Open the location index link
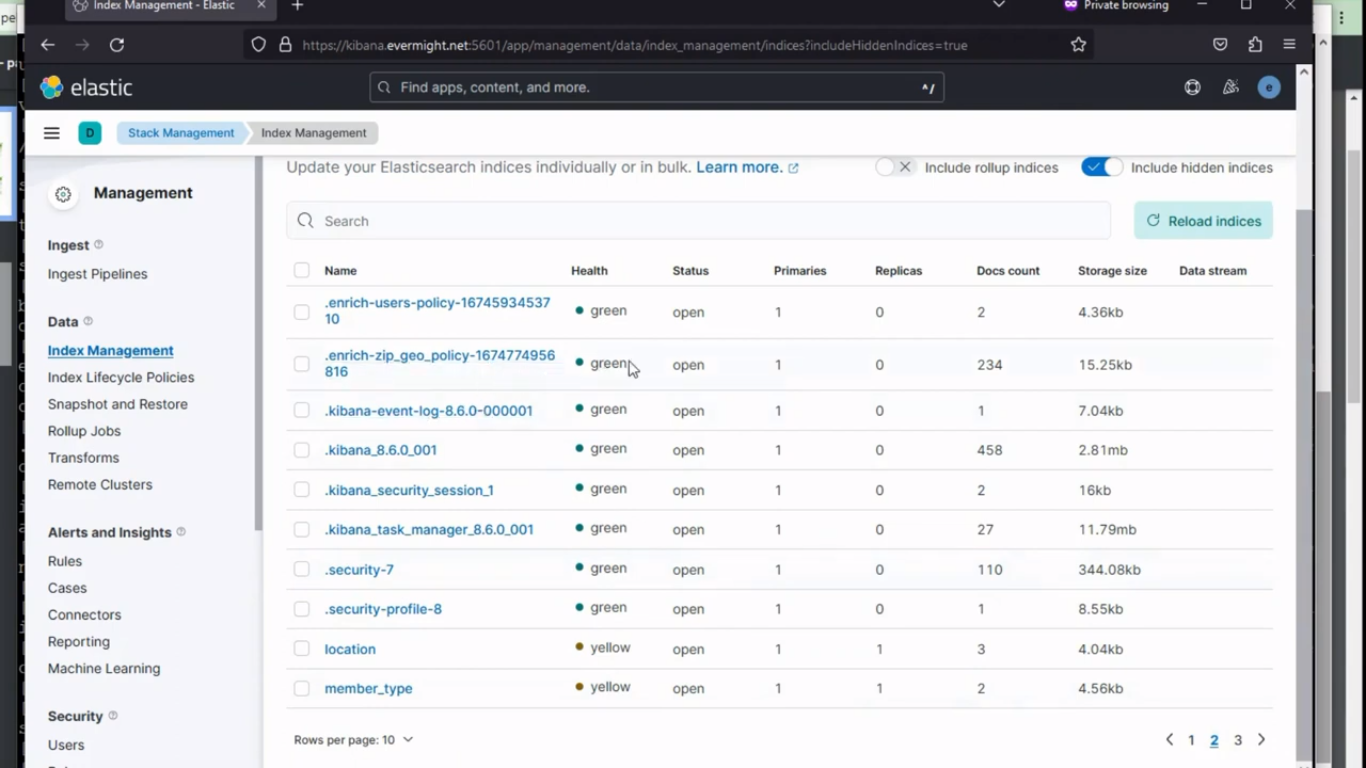The image size is (1366, 768). point(350,649)
